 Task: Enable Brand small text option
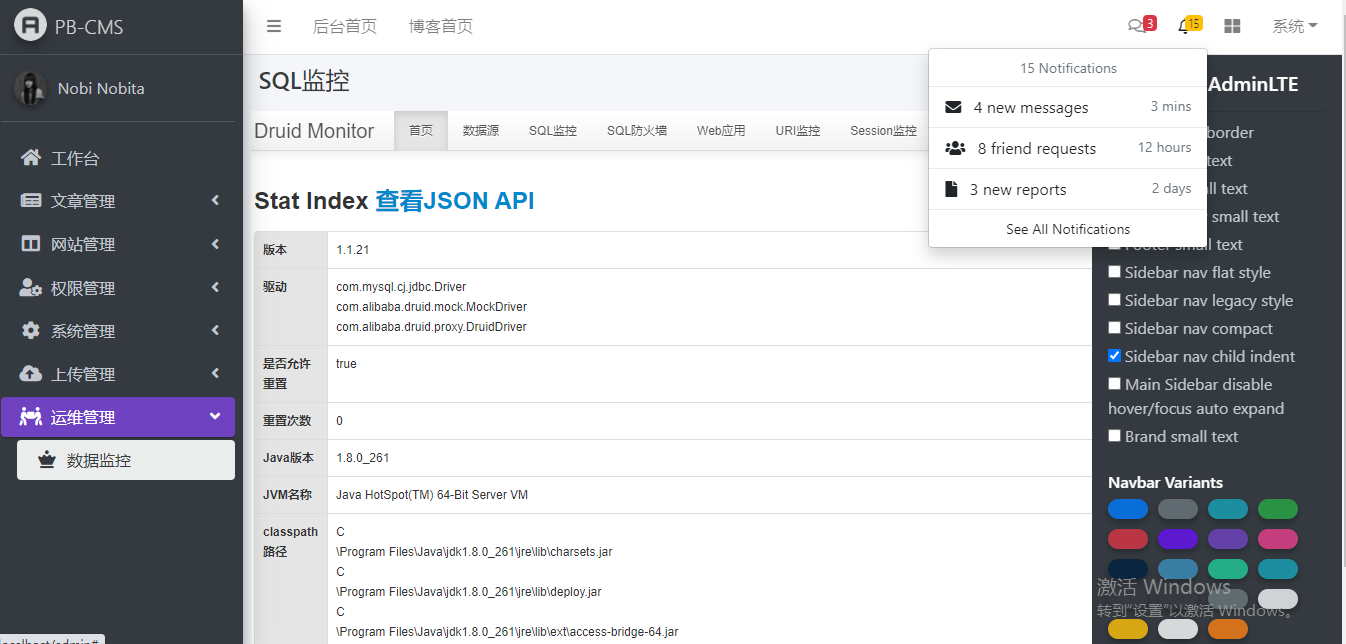pyautogui.click(x=1114, y=436)
